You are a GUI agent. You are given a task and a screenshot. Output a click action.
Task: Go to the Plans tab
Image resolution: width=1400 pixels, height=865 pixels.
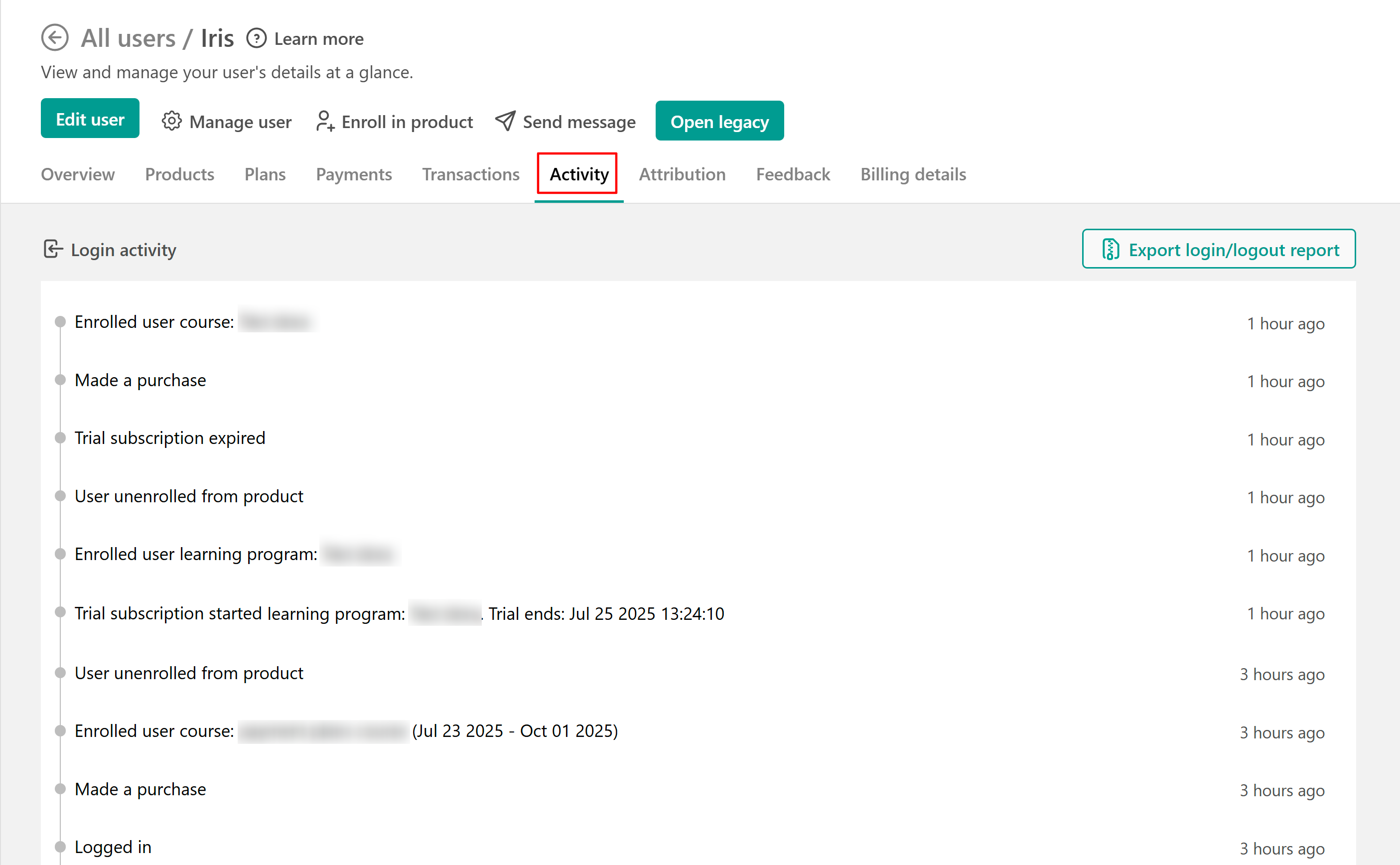(x=265, y=174)
